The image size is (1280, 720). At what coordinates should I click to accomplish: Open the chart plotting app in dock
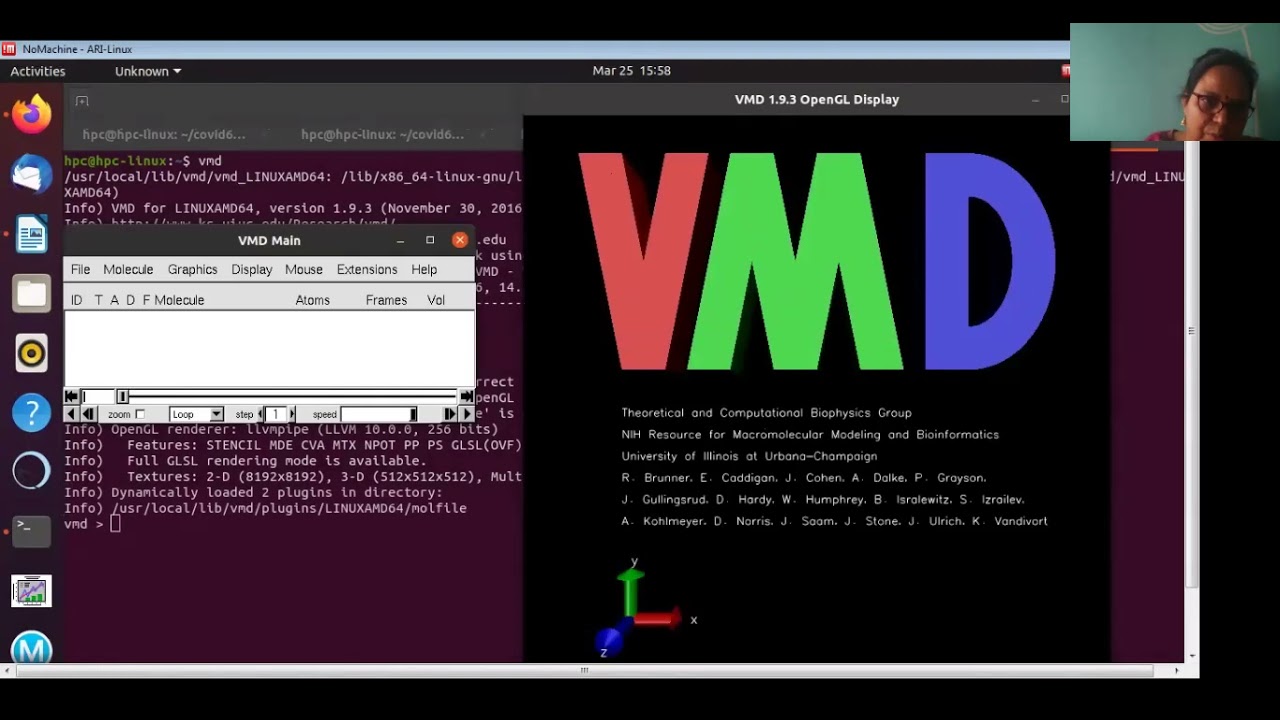click(x=31, y=590)
